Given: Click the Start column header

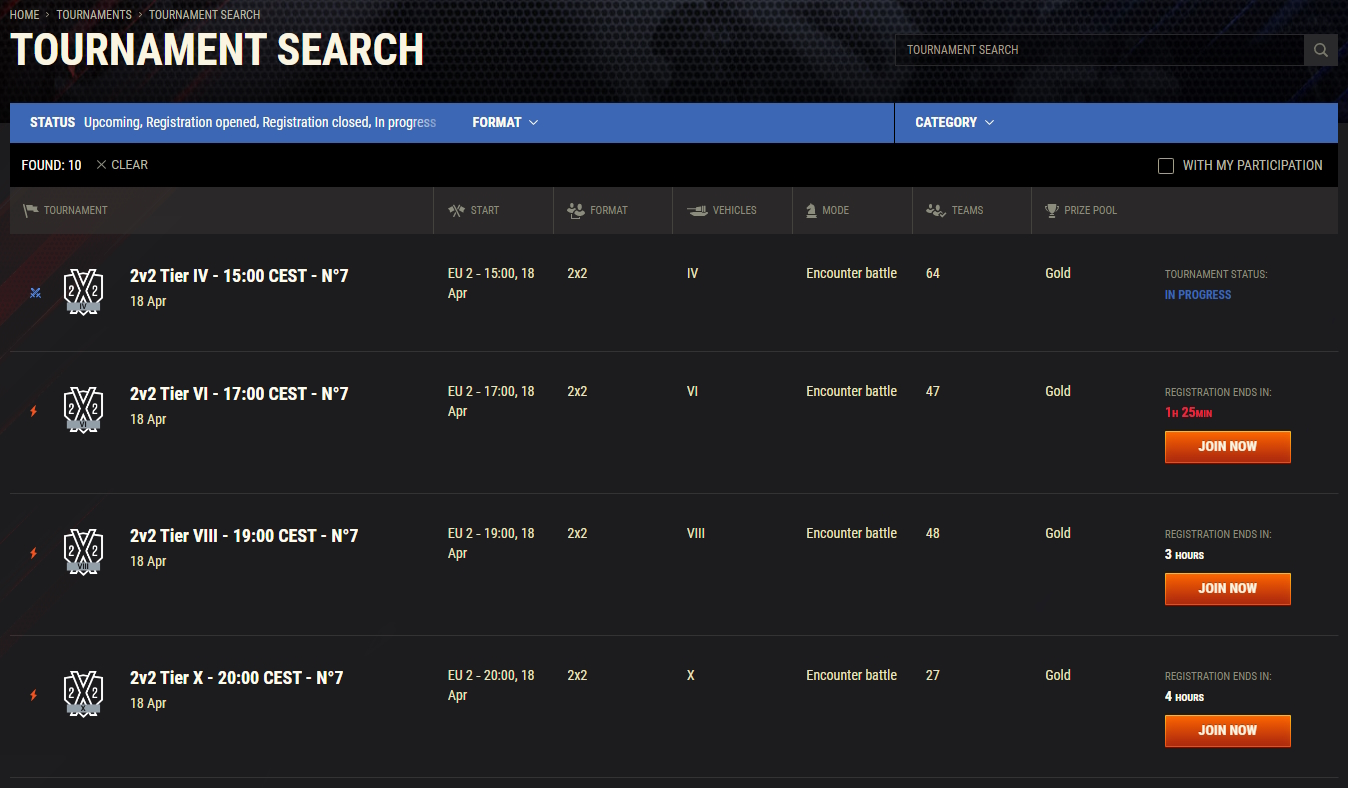Looking at the screenshot, I should [x=484, y=210].
